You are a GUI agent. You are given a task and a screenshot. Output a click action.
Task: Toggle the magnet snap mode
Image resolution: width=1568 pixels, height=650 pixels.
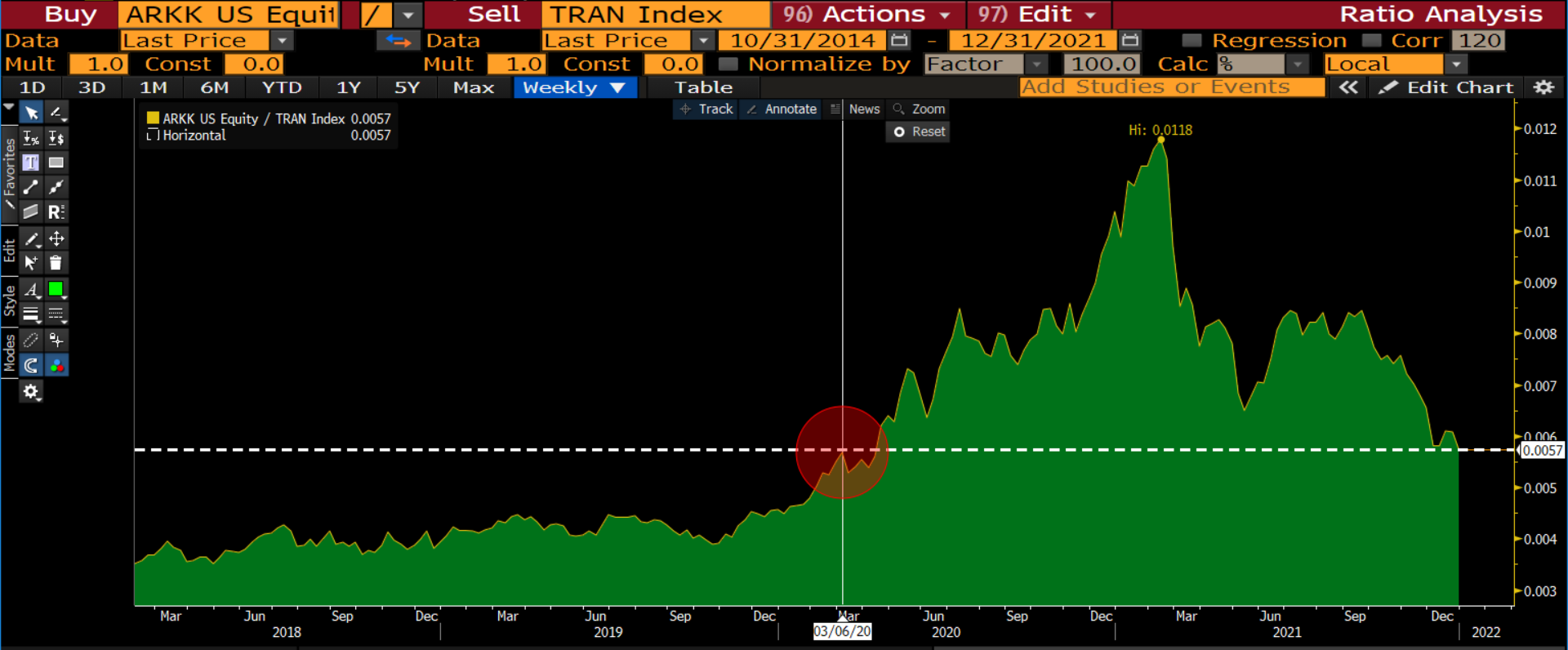(x=31, y=365)
